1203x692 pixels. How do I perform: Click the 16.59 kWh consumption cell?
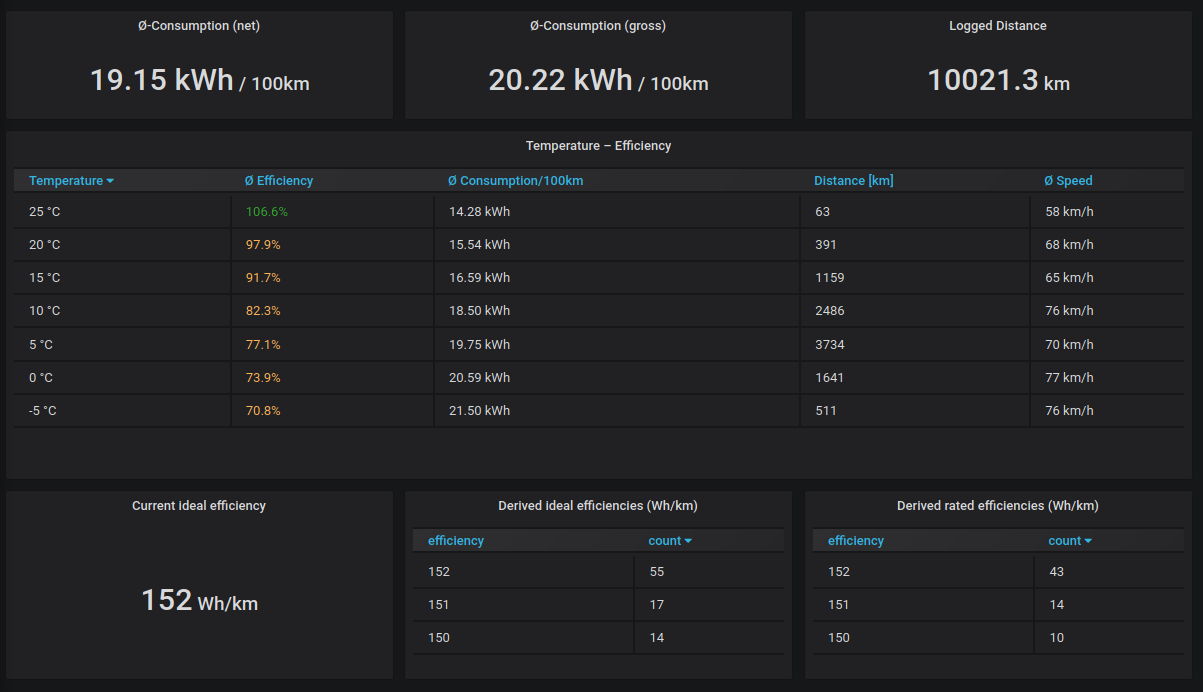coord(617,278)
